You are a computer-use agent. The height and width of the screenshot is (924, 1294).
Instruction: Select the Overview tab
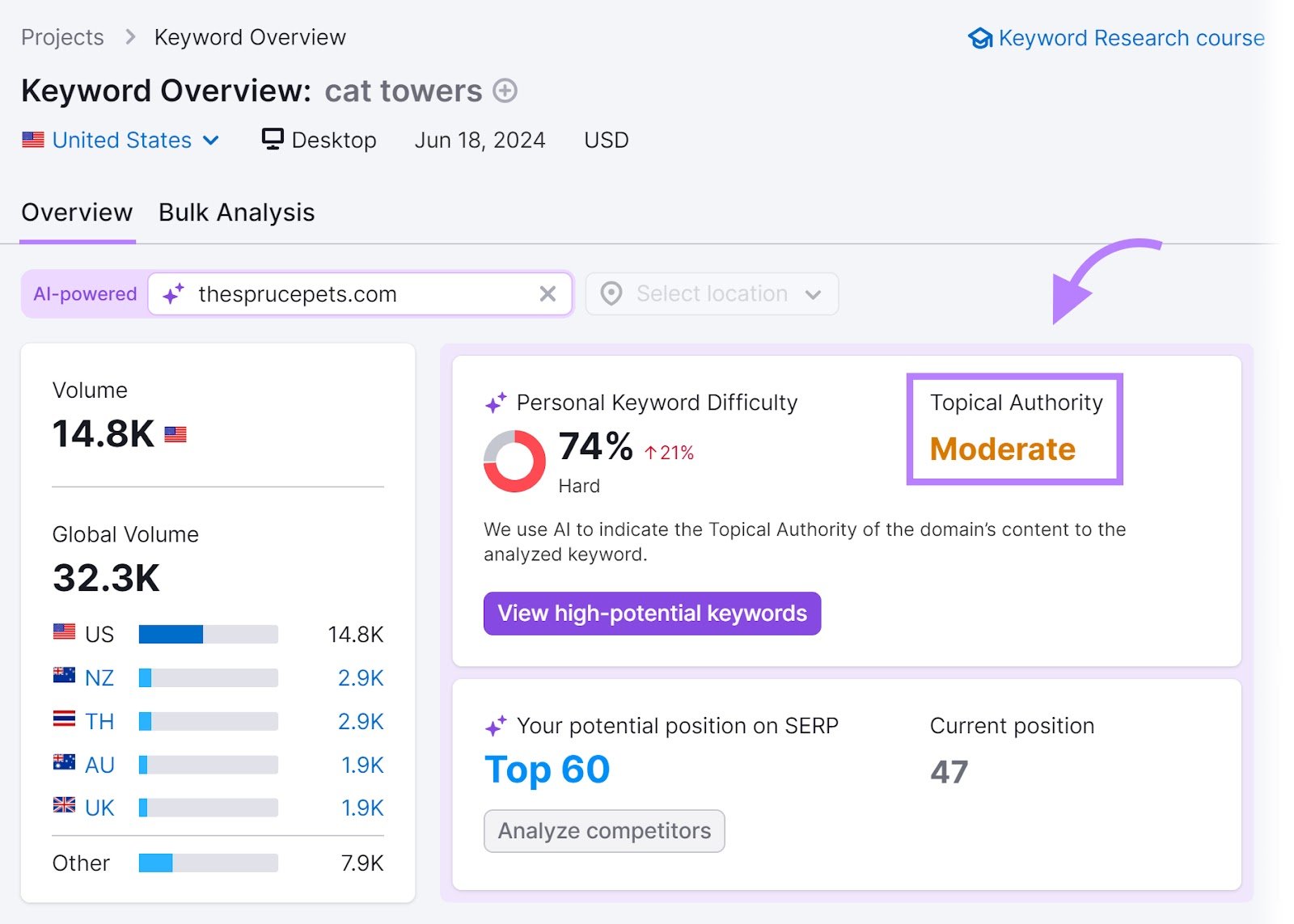(x=77, y=212)
